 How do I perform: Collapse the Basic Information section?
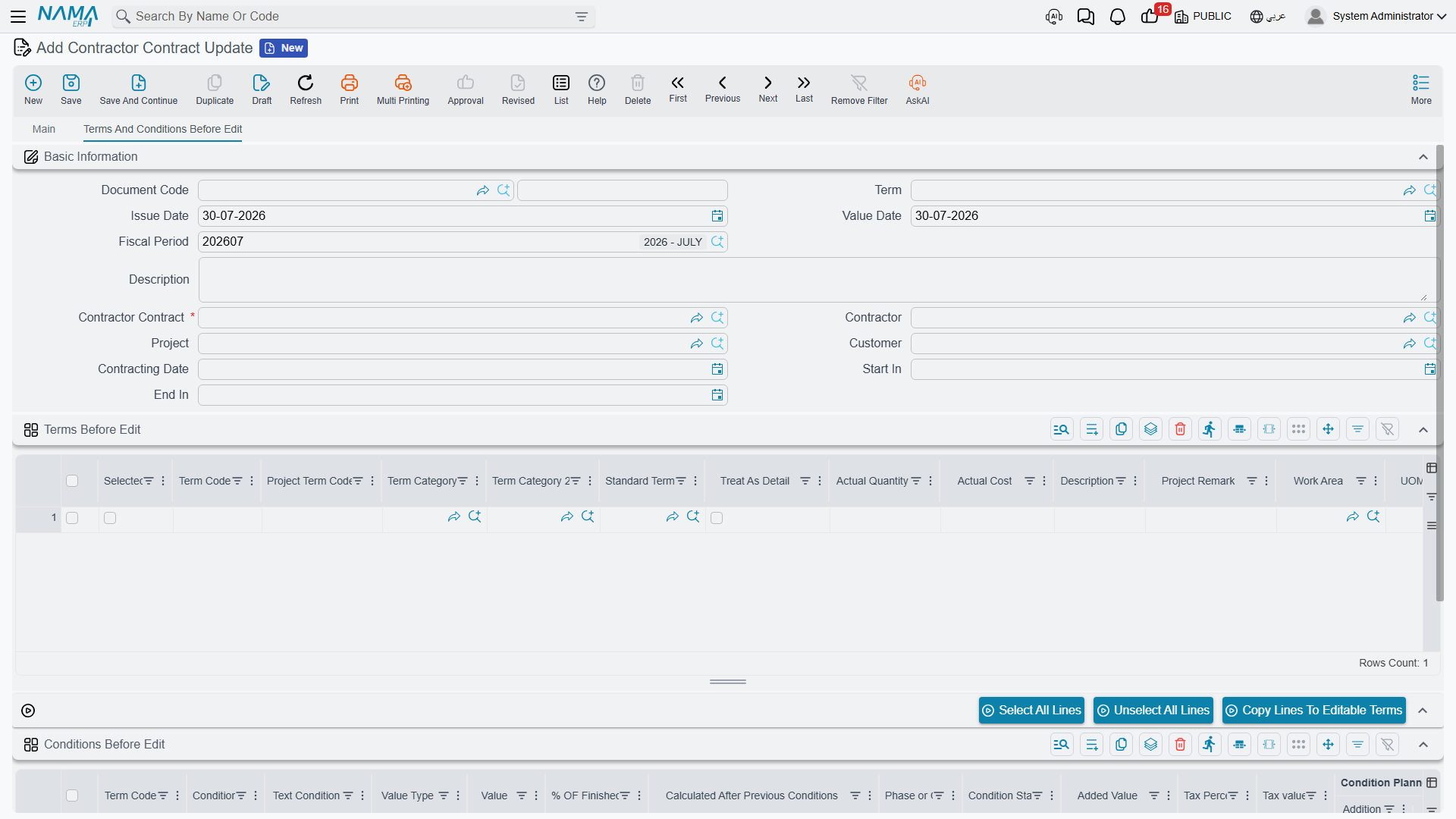pos(1423,157)
